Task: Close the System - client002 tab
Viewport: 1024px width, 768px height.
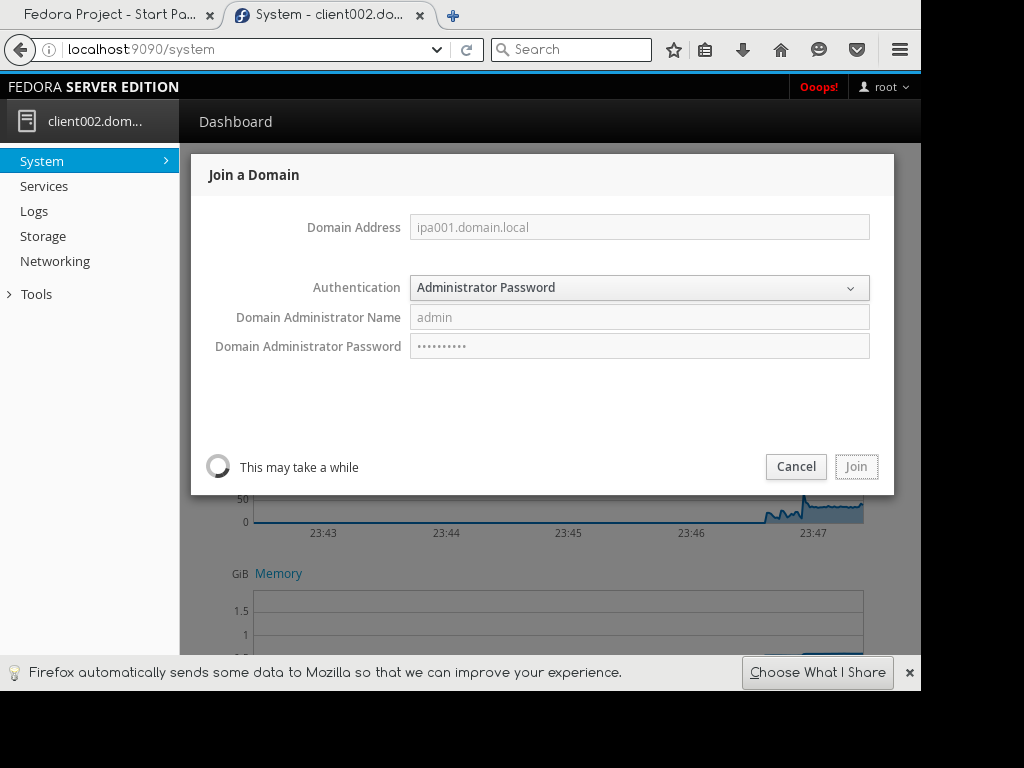Action: 420,16
